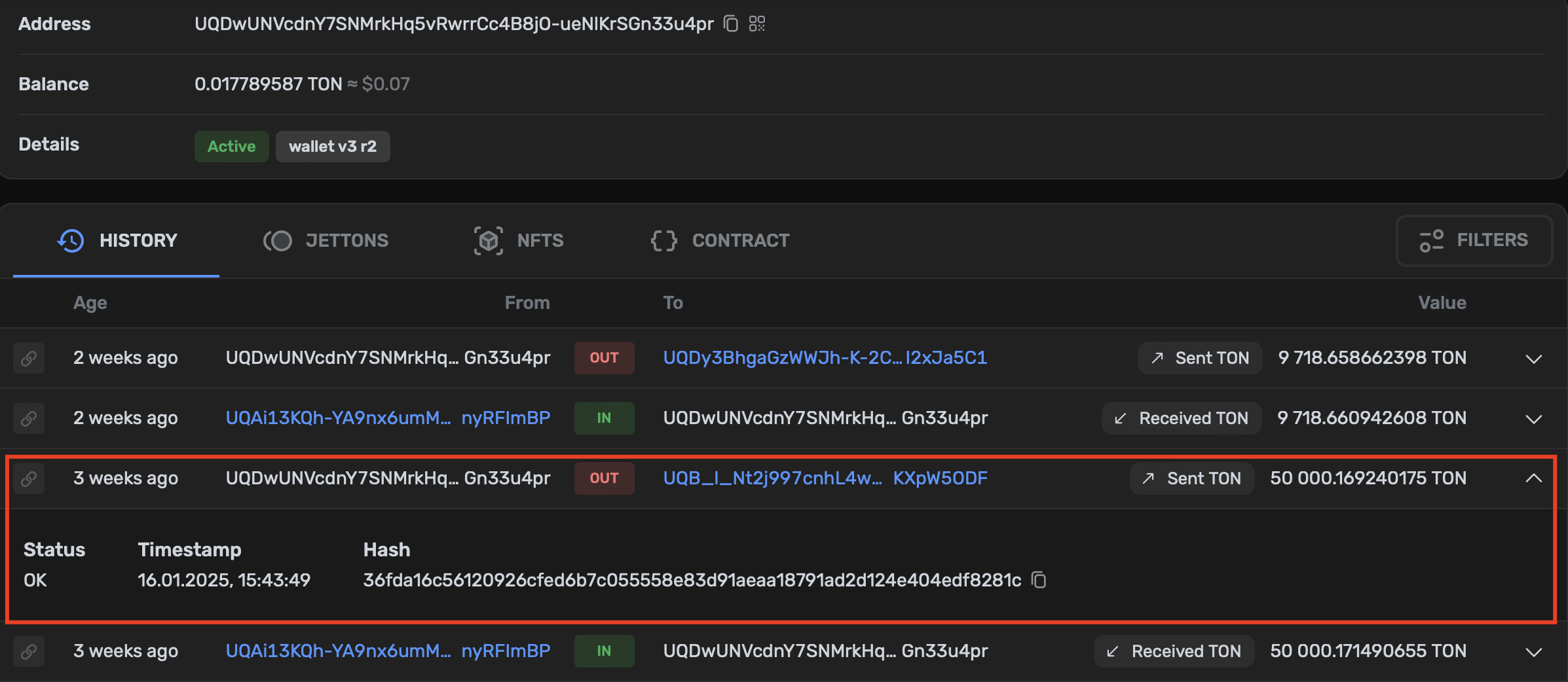Open the QR code for the address
The image size is (1568, 682).
tap(757, 24)
